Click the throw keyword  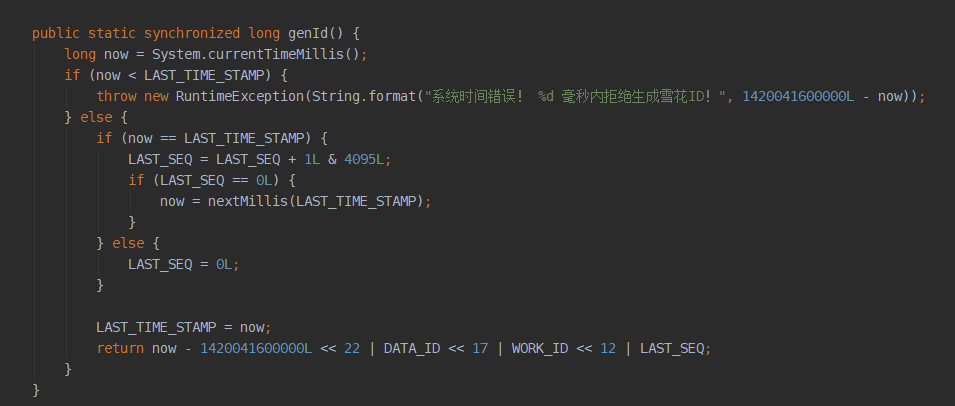[x=116, y=96]
